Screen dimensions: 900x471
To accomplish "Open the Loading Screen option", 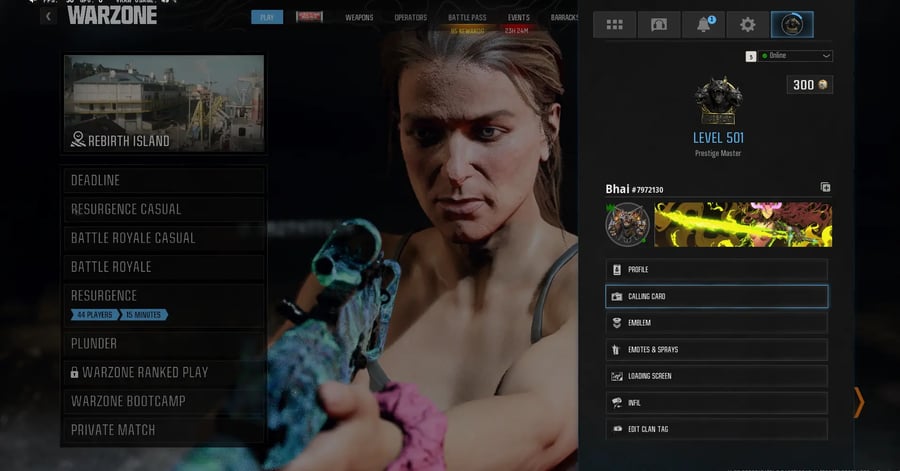I will 716,376.
